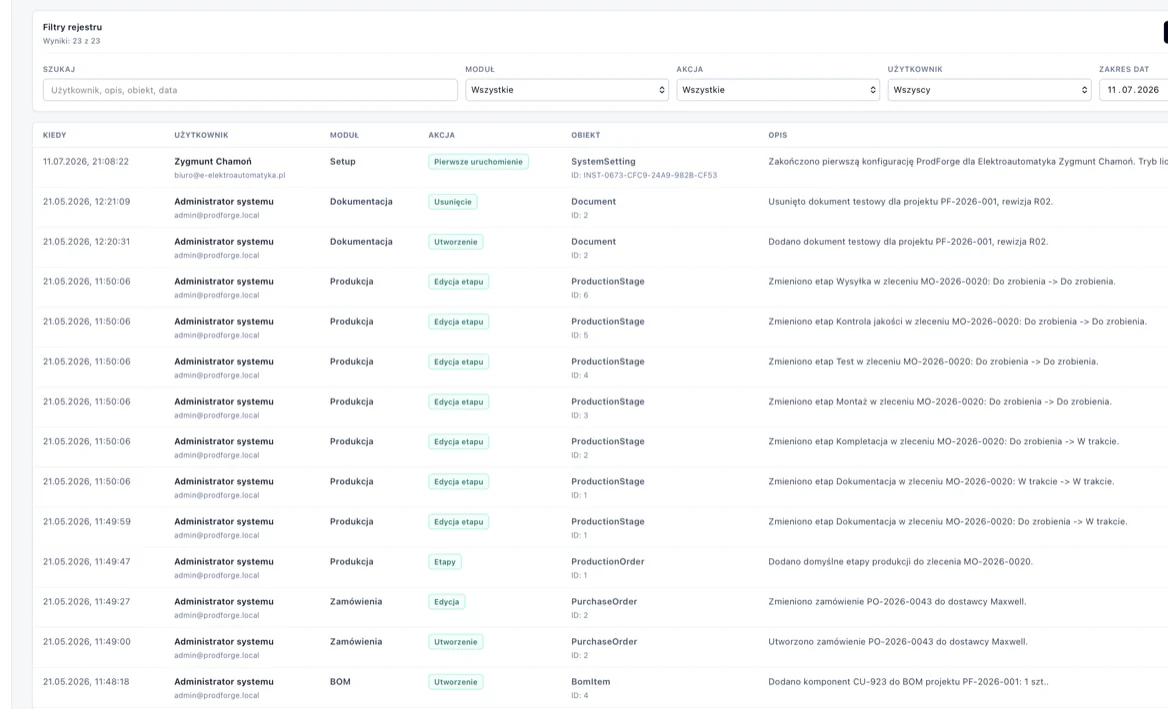Screen dimensions: 1168x709
Task: Click Edycja etapu badge for Montaż row
Action: pyautogui.click(x=459, y=402)
